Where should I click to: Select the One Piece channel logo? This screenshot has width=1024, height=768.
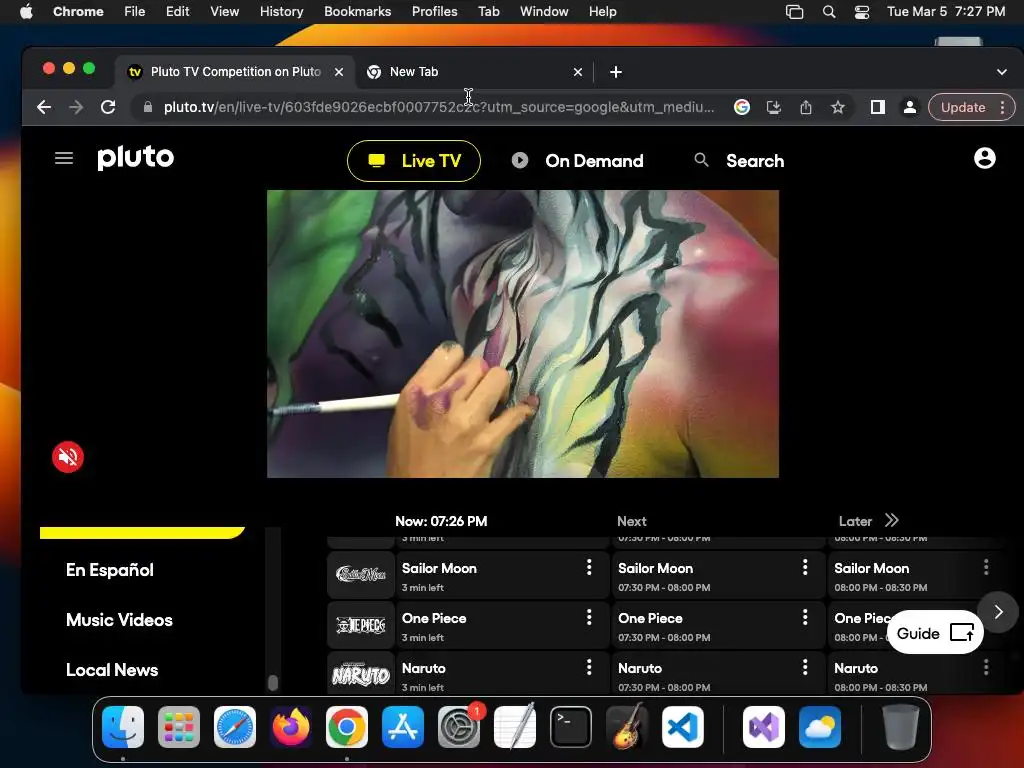360,625
